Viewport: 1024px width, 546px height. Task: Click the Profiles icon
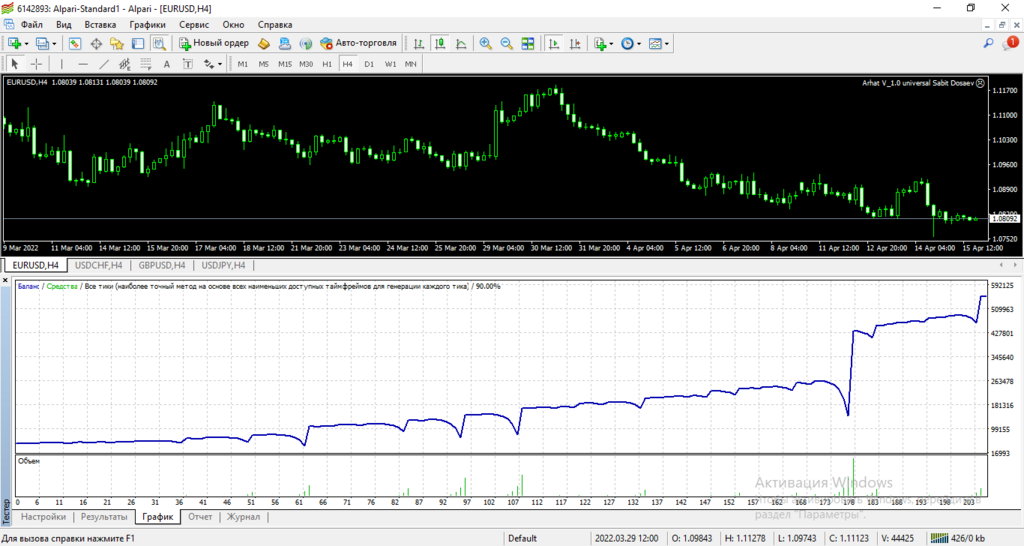coord(42,44)
